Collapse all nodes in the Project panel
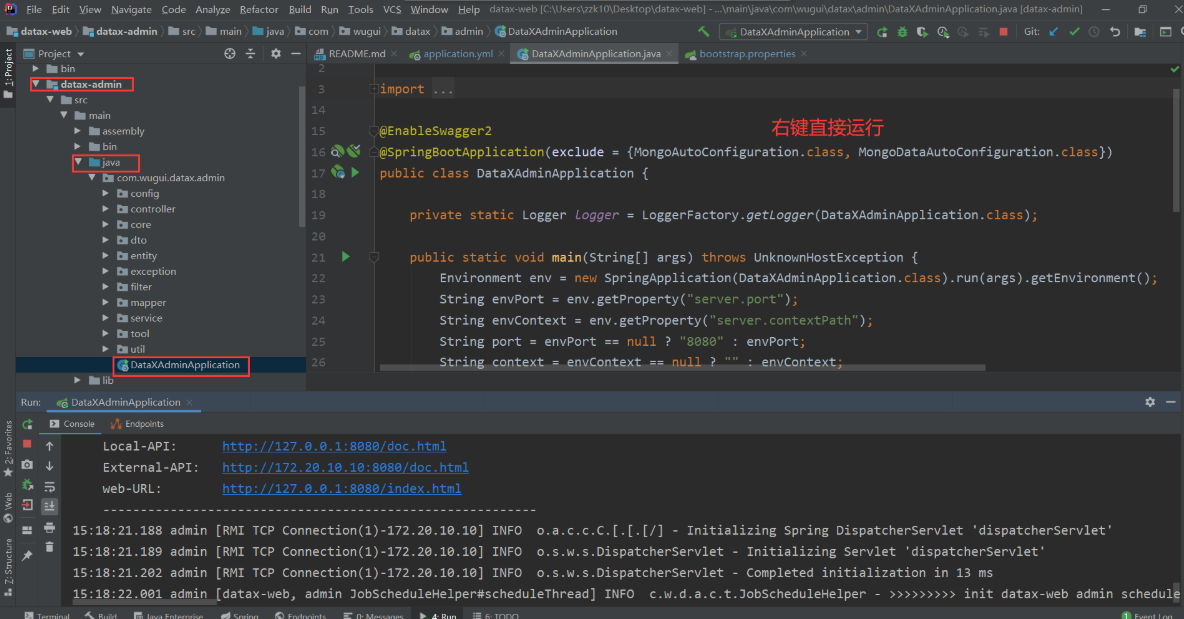 [250, 53]
